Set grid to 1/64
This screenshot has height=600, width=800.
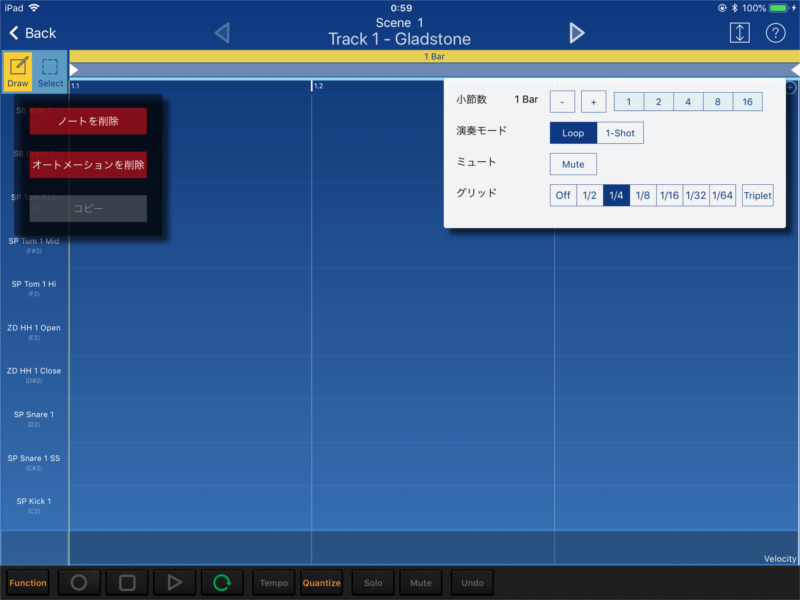click(722, 195)
